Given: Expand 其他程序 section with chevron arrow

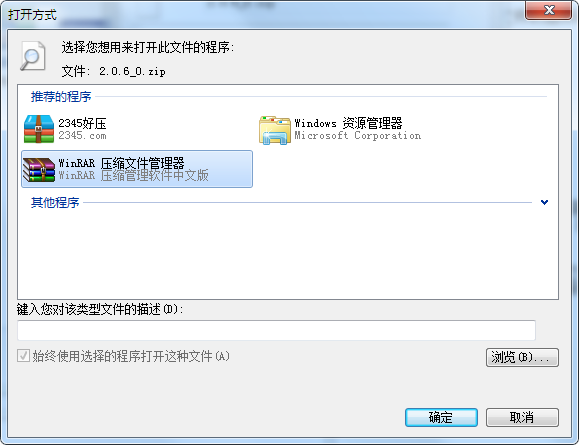Looking at the screenshot, I should click(x=544, y=202).
